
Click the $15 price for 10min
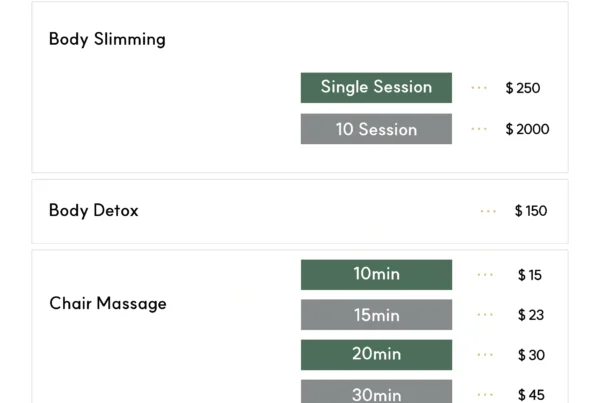[x=530, y=275]
